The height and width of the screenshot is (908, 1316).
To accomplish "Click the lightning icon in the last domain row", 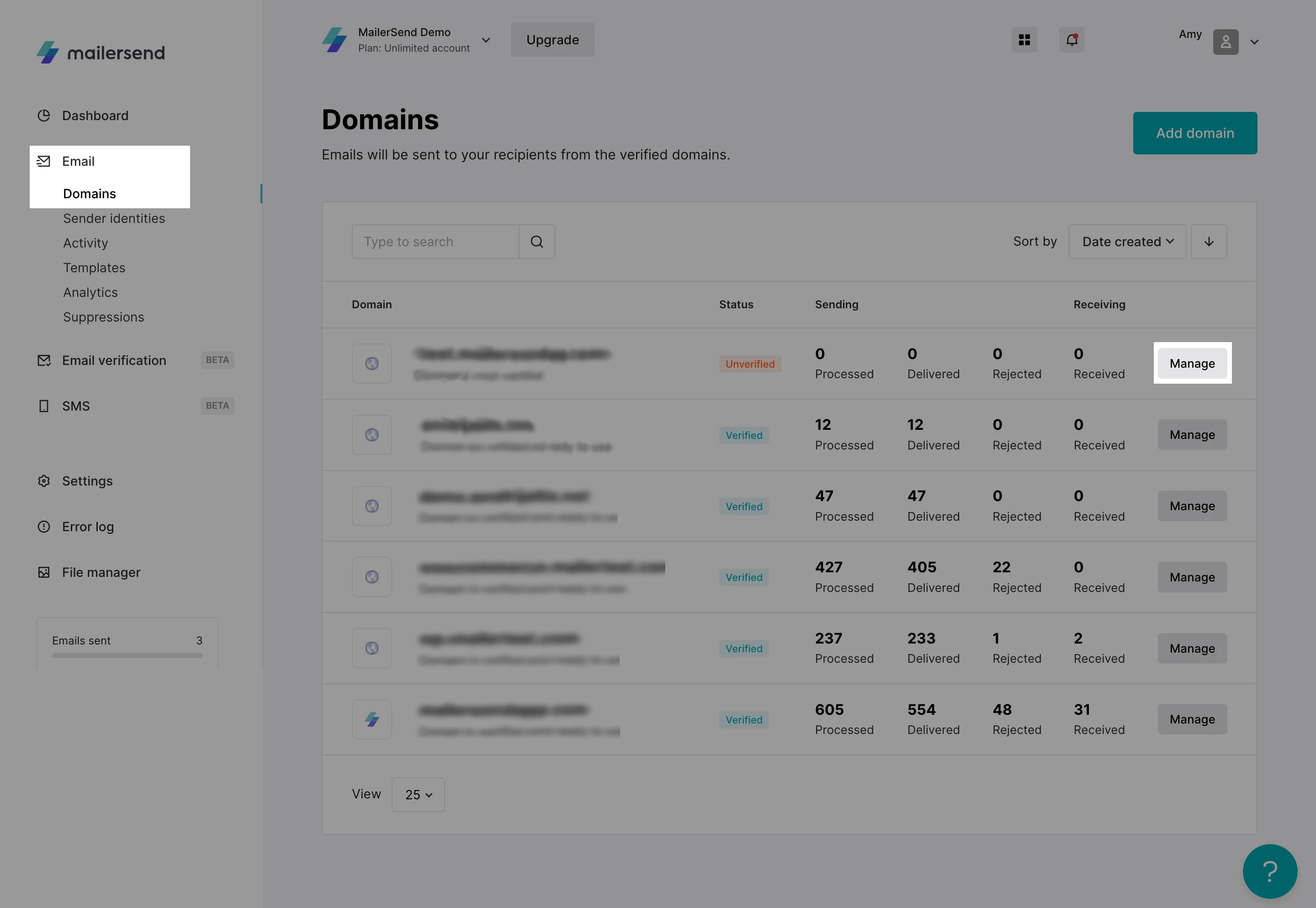I will click(x=371, y=719).
